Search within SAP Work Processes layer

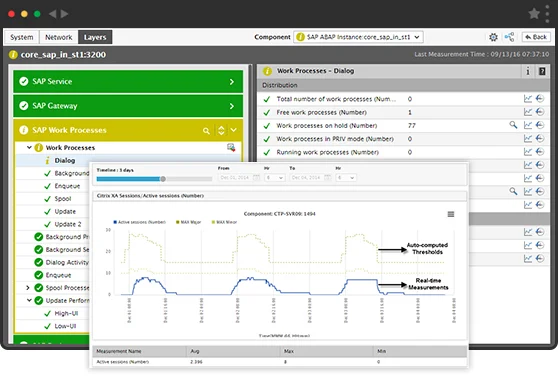click(206, 131)
